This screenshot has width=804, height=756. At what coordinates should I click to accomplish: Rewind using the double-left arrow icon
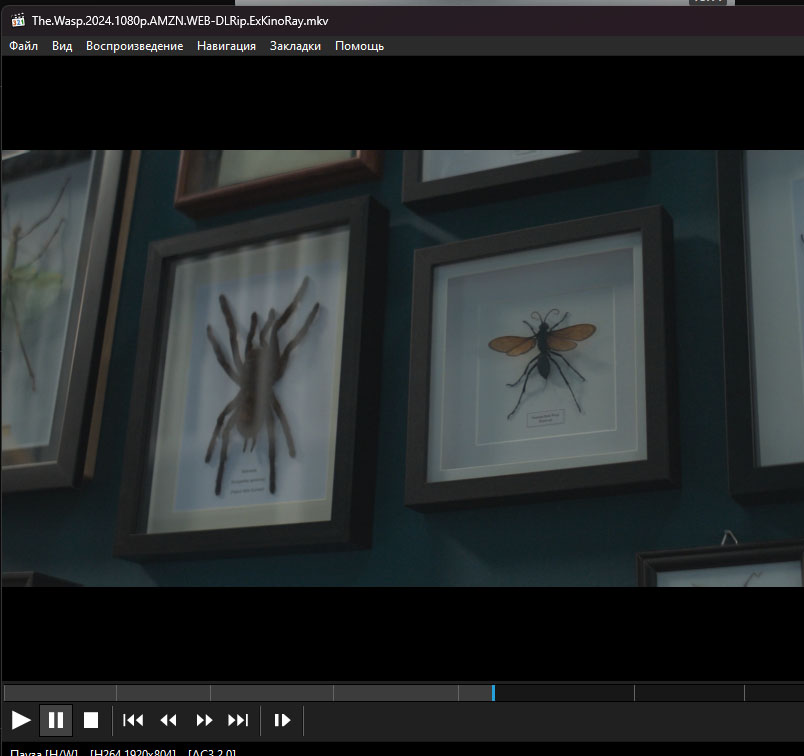point(168,720)
